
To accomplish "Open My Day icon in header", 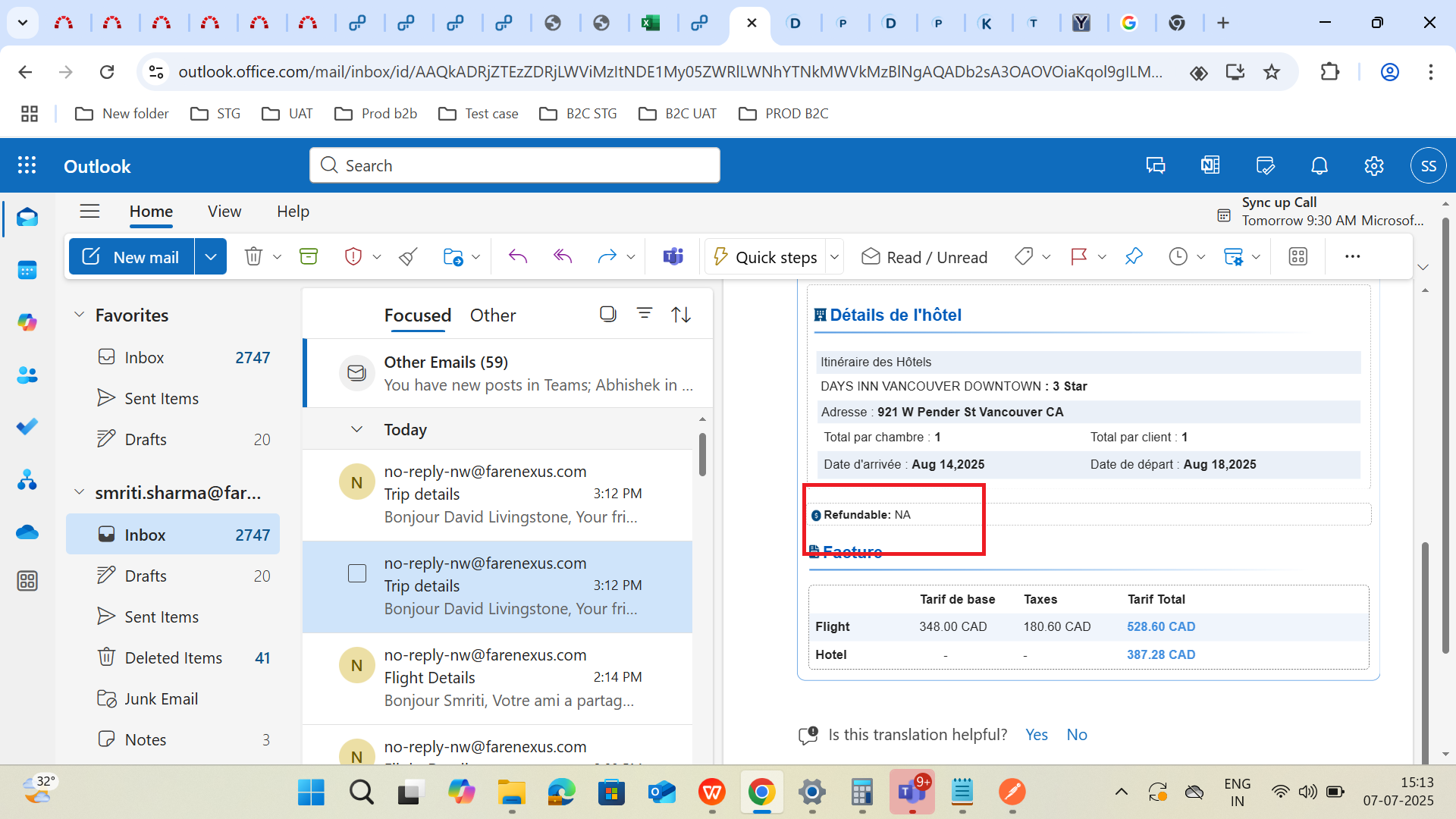I will [x=1265, y=166].
